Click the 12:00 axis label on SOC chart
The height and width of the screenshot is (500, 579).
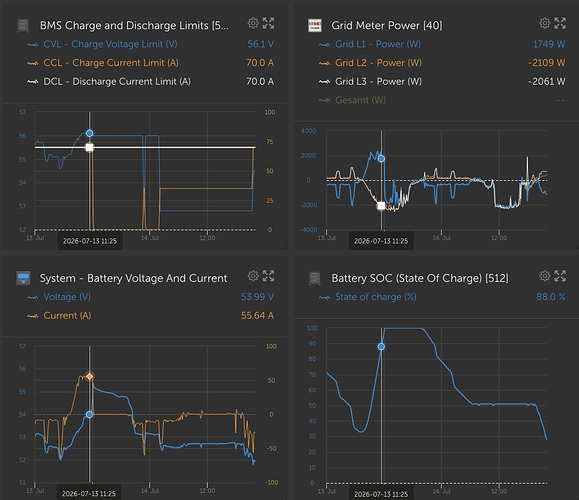click(499, 491)
